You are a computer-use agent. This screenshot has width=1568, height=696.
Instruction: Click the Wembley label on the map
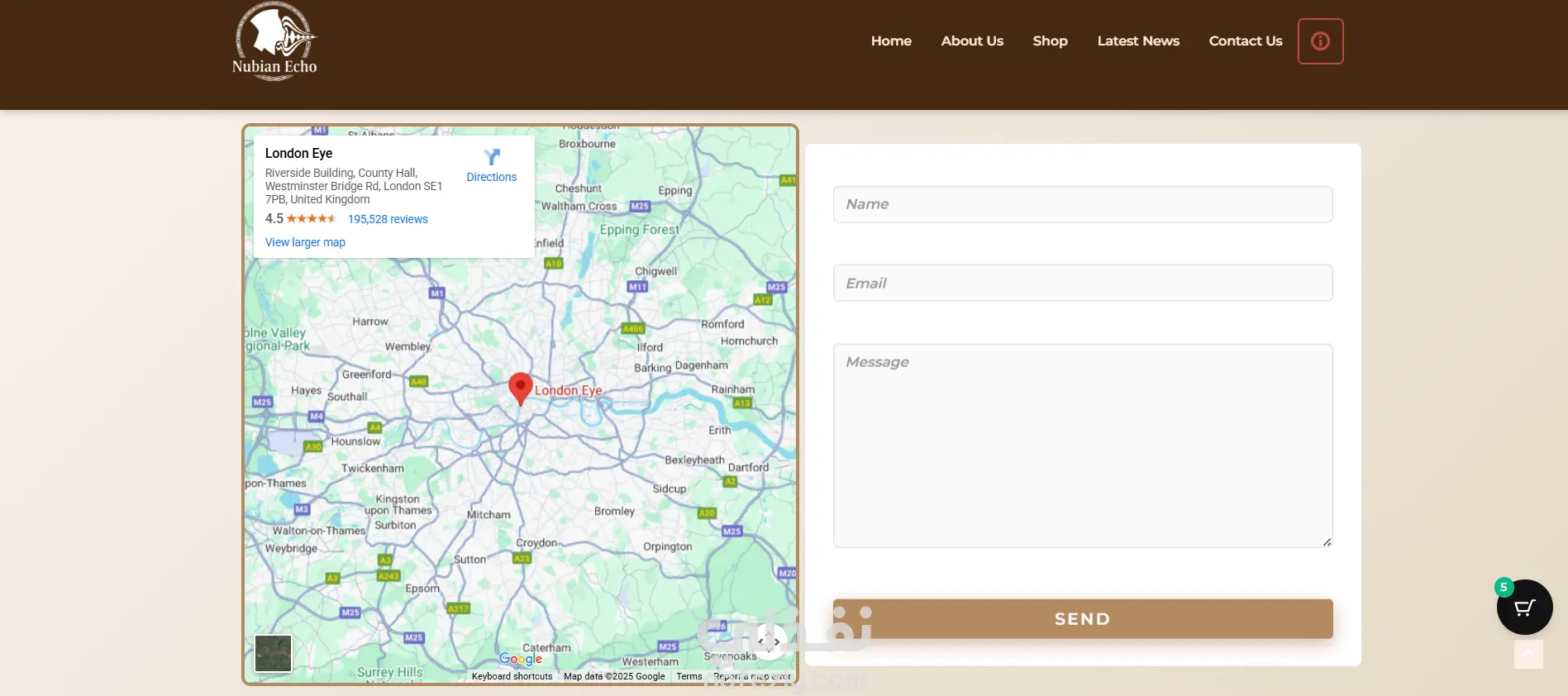407,346
